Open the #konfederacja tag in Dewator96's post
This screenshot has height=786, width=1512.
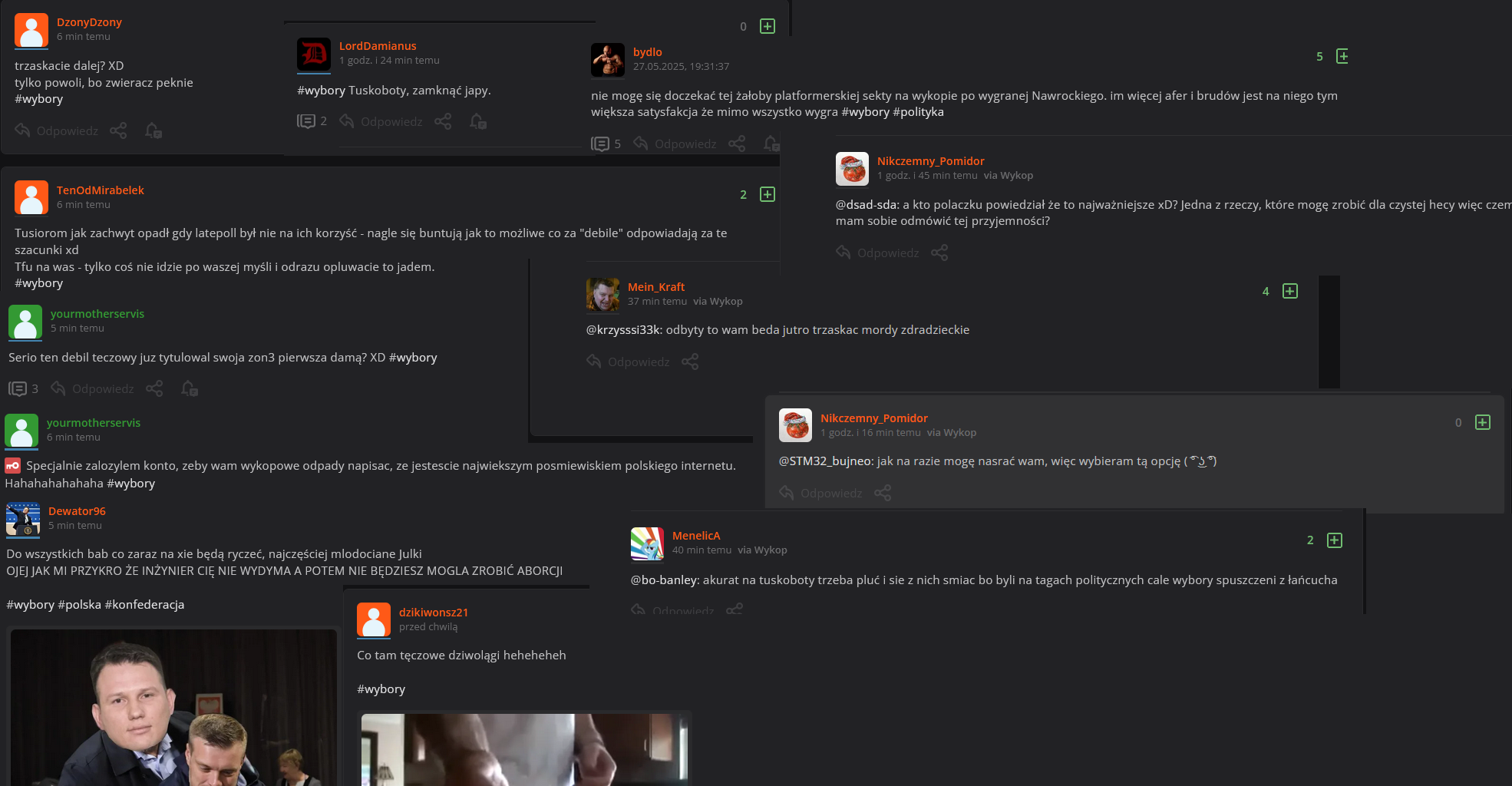(x=144, y=605)
